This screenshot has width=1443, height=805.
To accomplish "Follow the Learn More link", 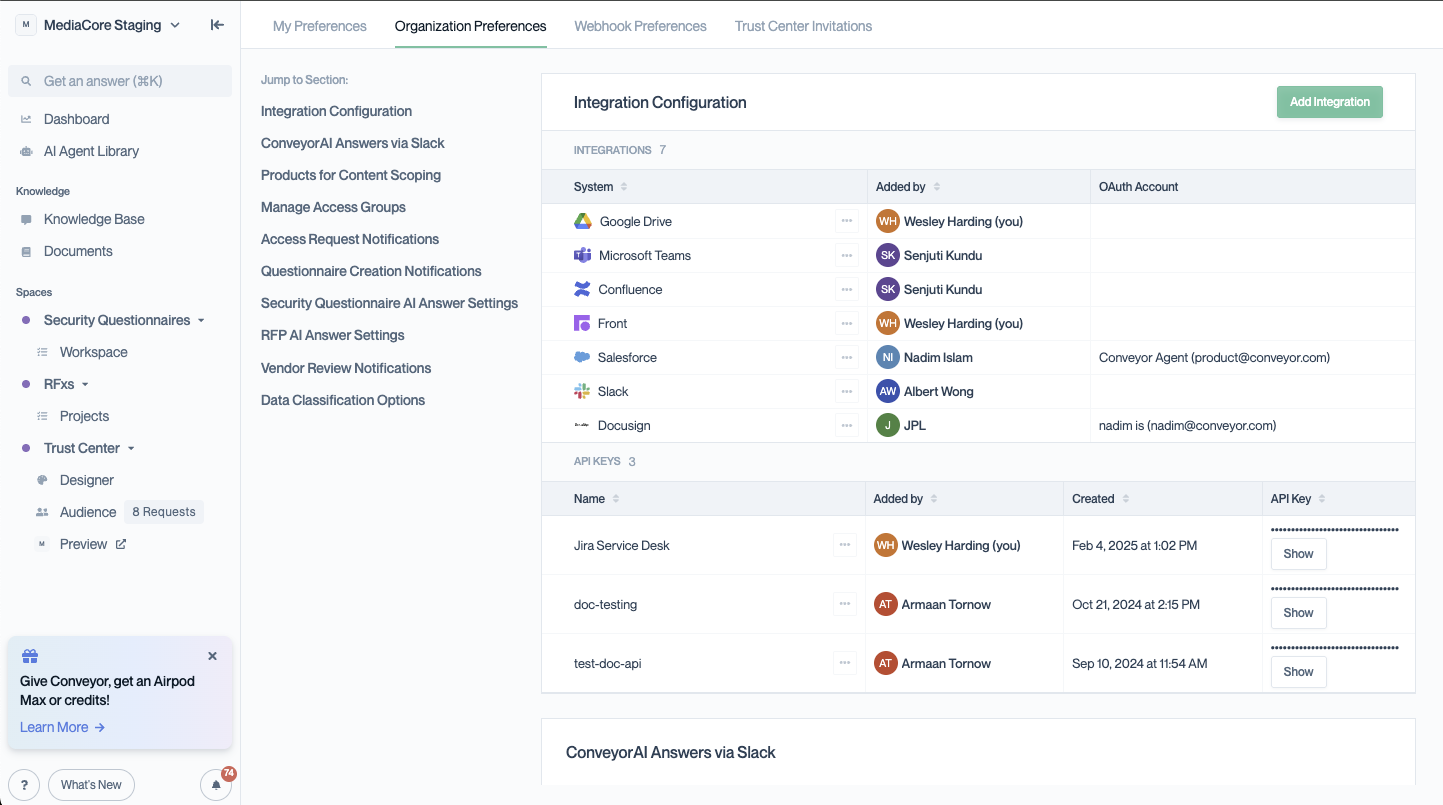I will (62, 727).
